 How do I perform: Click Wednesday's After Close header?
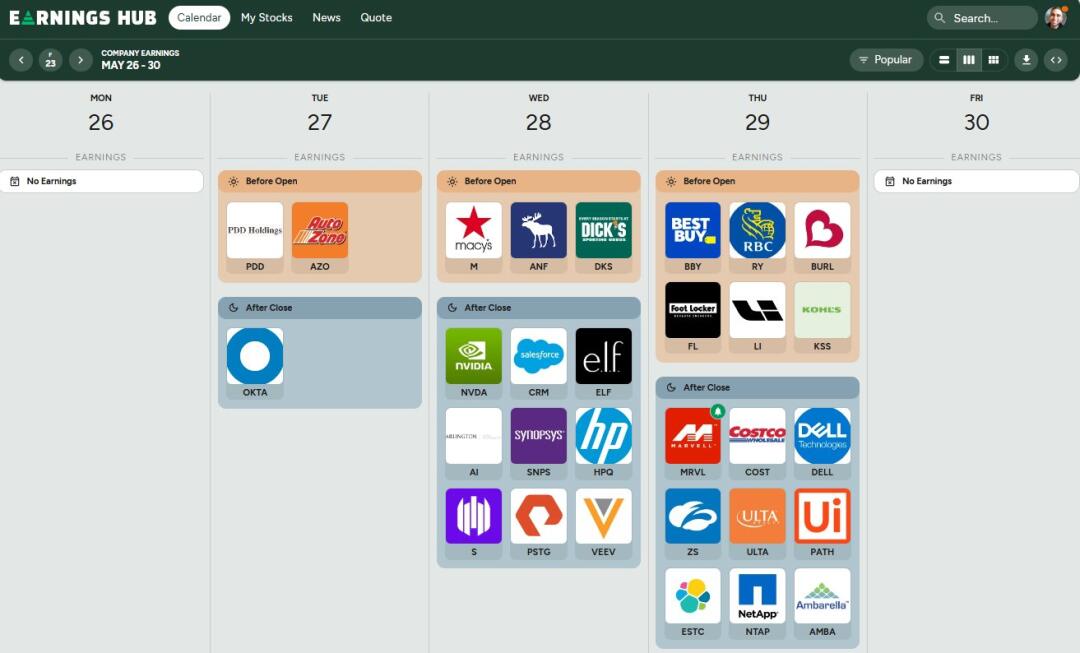click(x=539, y=308)
